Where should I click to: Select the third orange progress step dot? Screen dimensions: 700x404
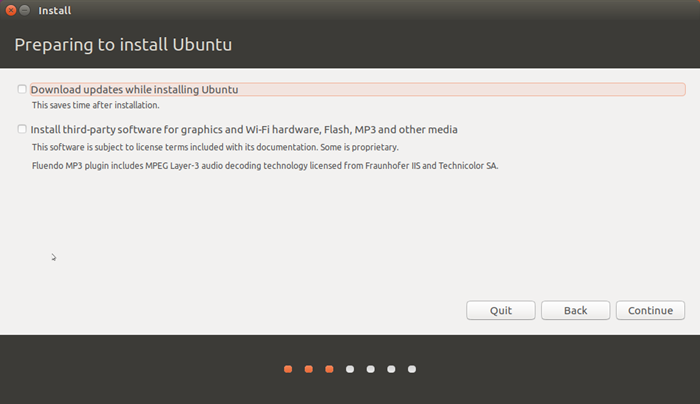pos(329,369)
